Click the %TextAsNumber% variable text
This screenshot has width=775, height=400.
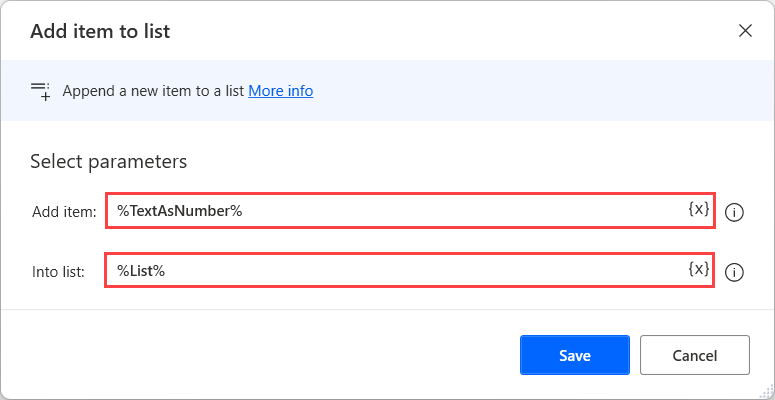coord(180,211)
